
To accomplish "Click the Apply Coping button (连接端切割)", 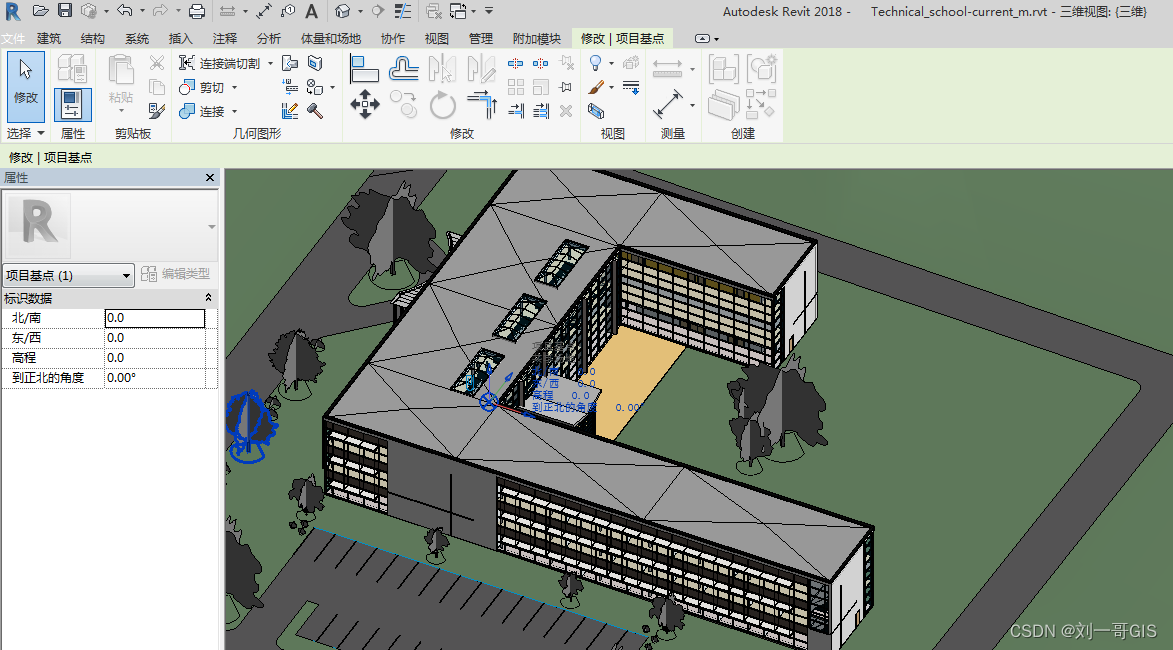I will (x=220, y=64).
